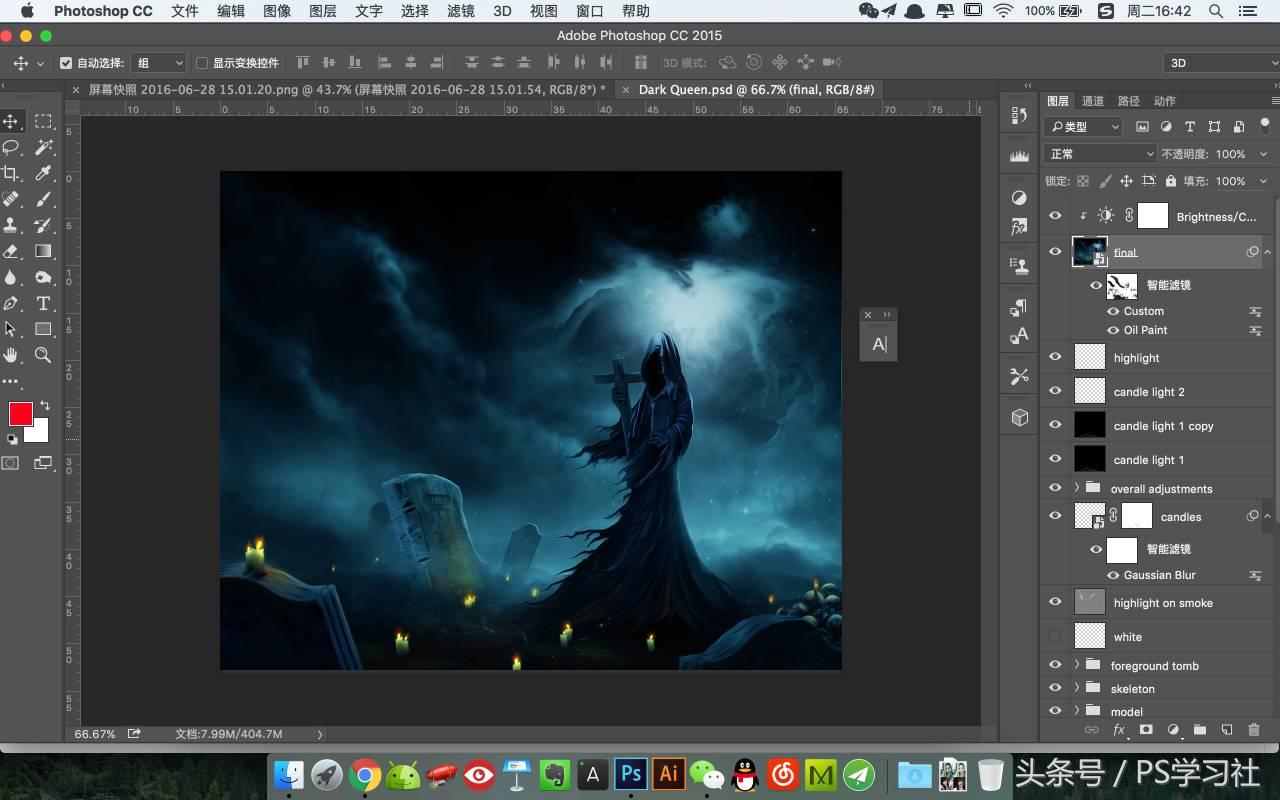
Task: Expand the skeleton layer group
Action: (x=1077, y=688)
